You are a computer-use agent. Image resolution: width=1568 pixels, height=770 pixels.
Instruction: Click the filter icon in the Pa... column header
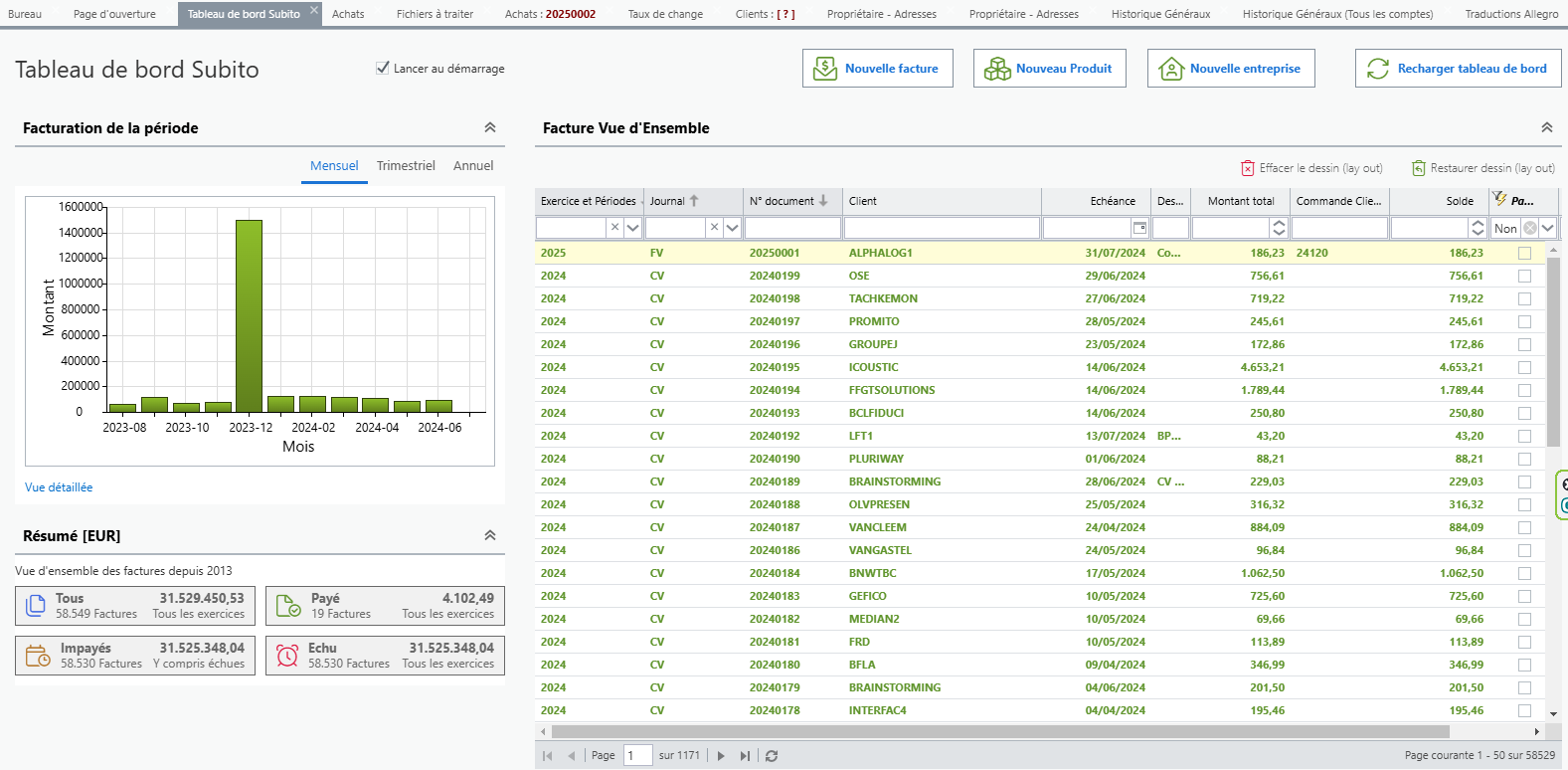pyautogui.click(x=1499, y=199)
